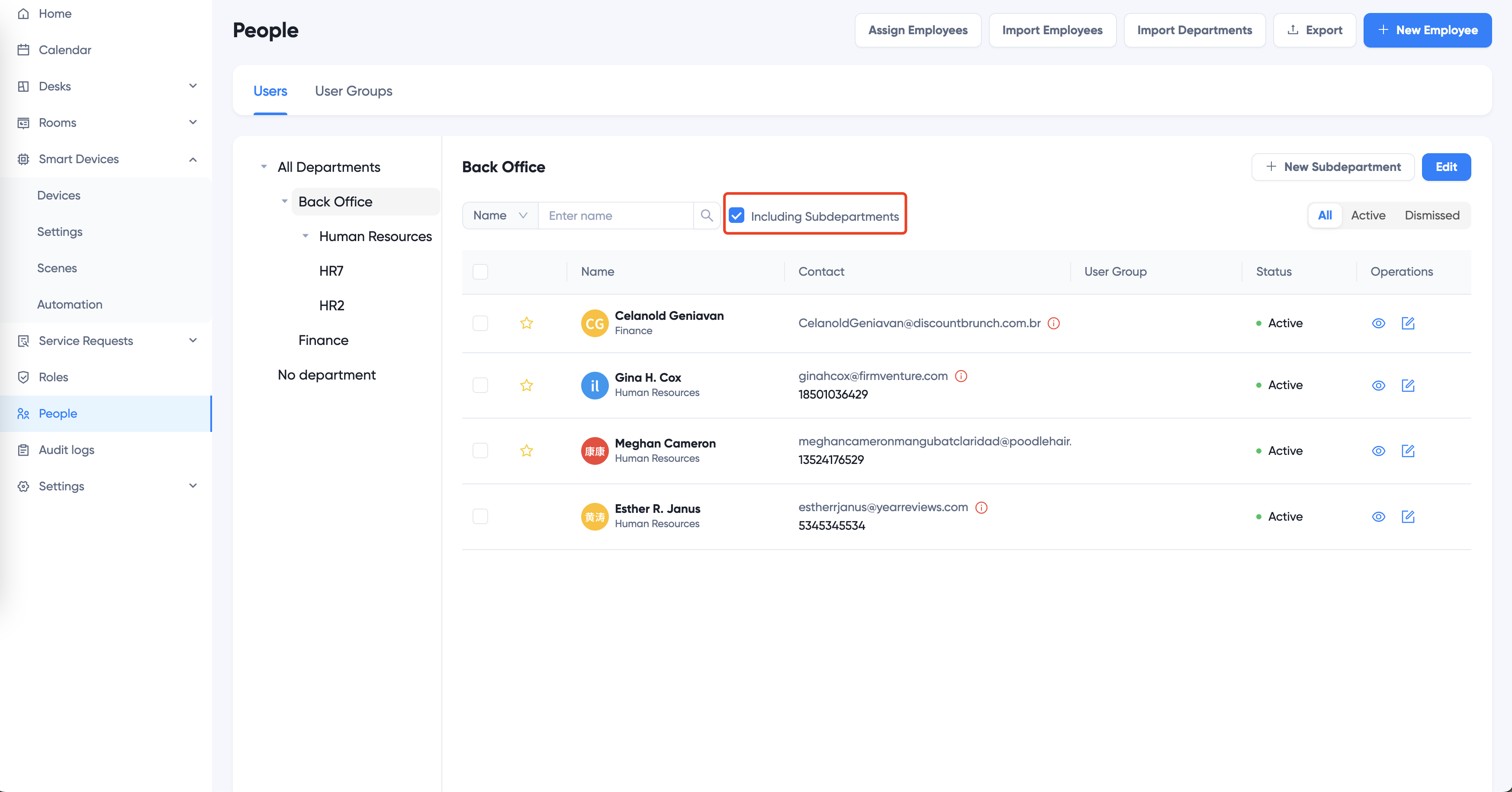Edit Gina H. Cox's record
Image resolution: width=1512 pixels, height=792 pixels.
point(1408,385)
